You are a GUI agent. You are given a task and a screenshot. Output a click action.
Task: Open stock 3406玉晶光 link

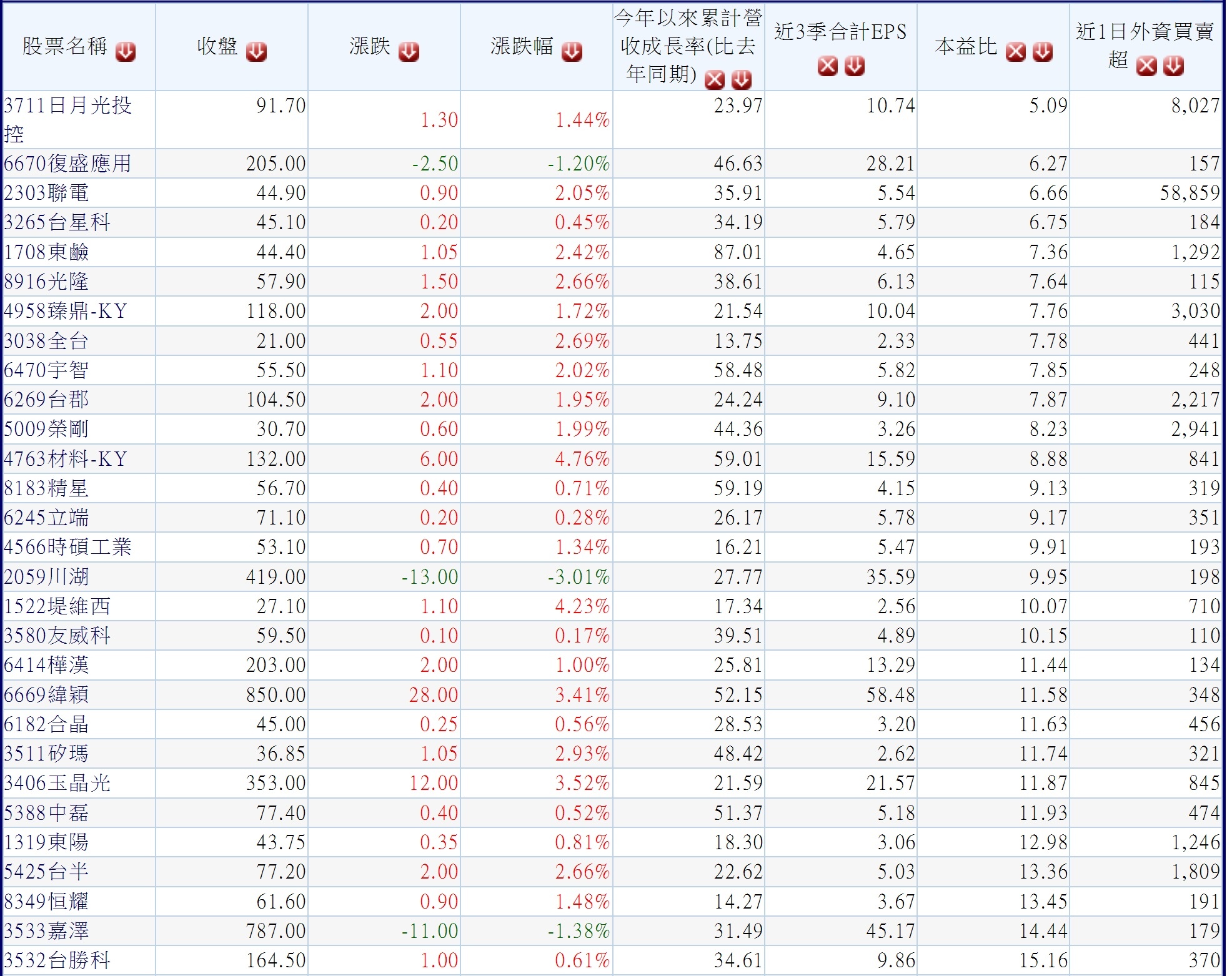(x=57, y=783)
